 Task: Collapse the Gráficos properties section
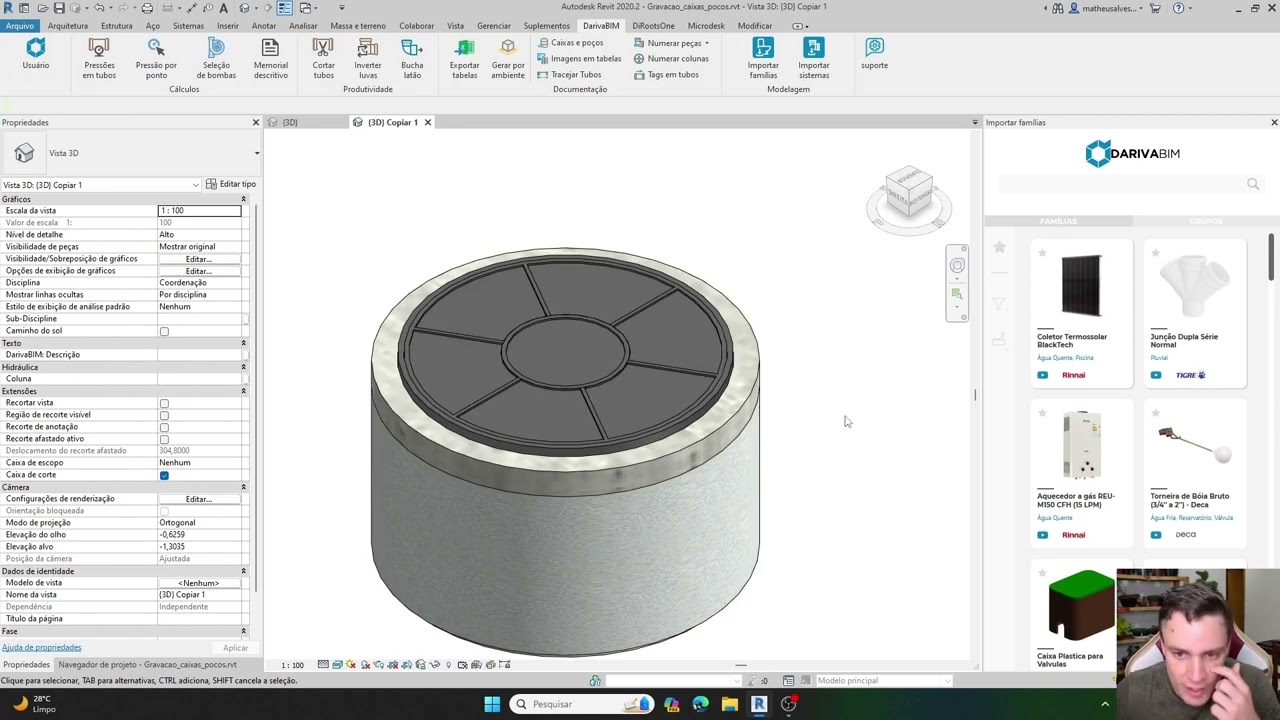tap(243, 199)
